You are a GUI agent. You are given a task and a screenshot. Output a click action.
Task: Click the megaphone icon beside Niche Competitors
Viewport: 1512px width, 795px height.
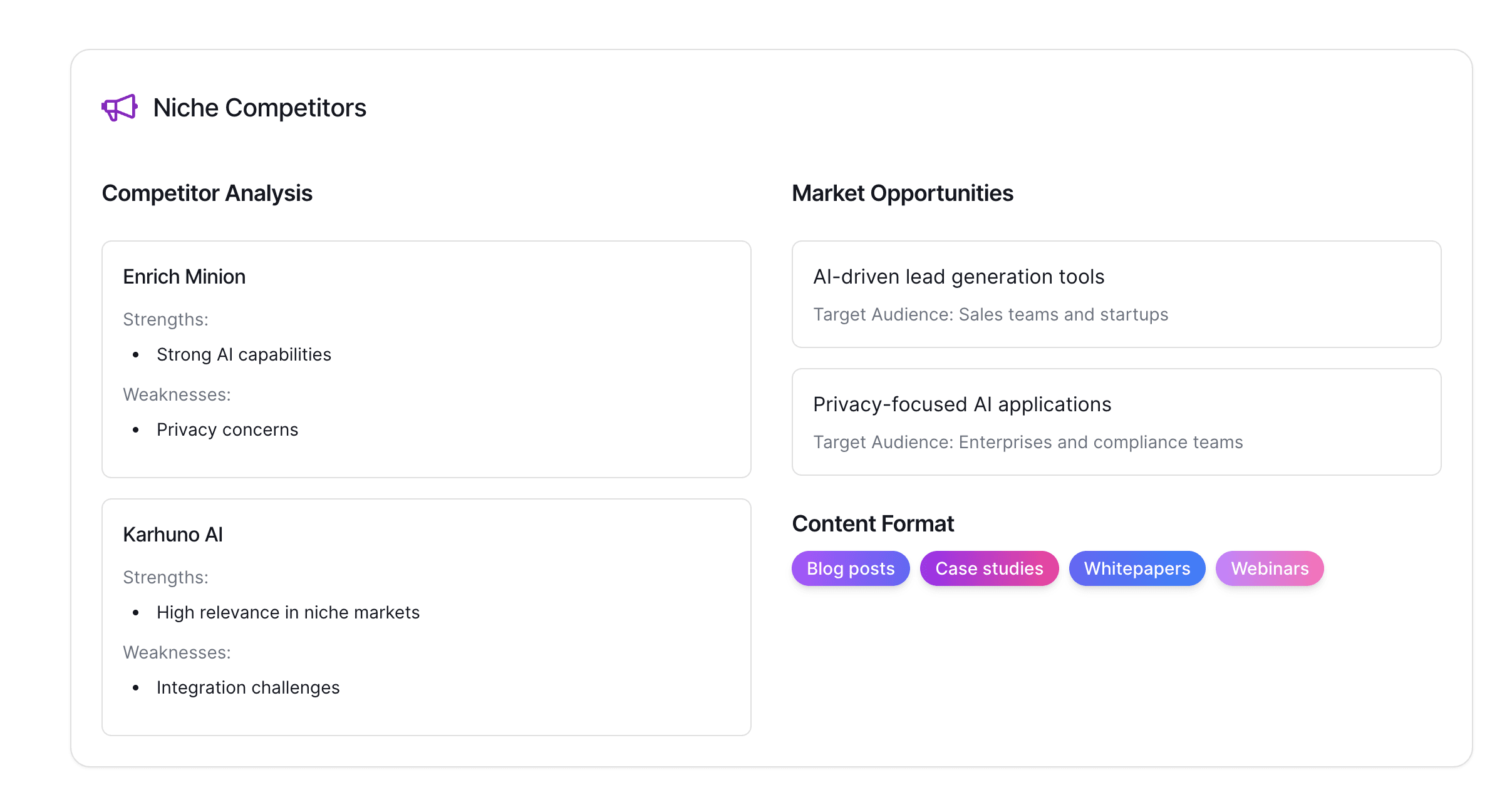[119, 108]
